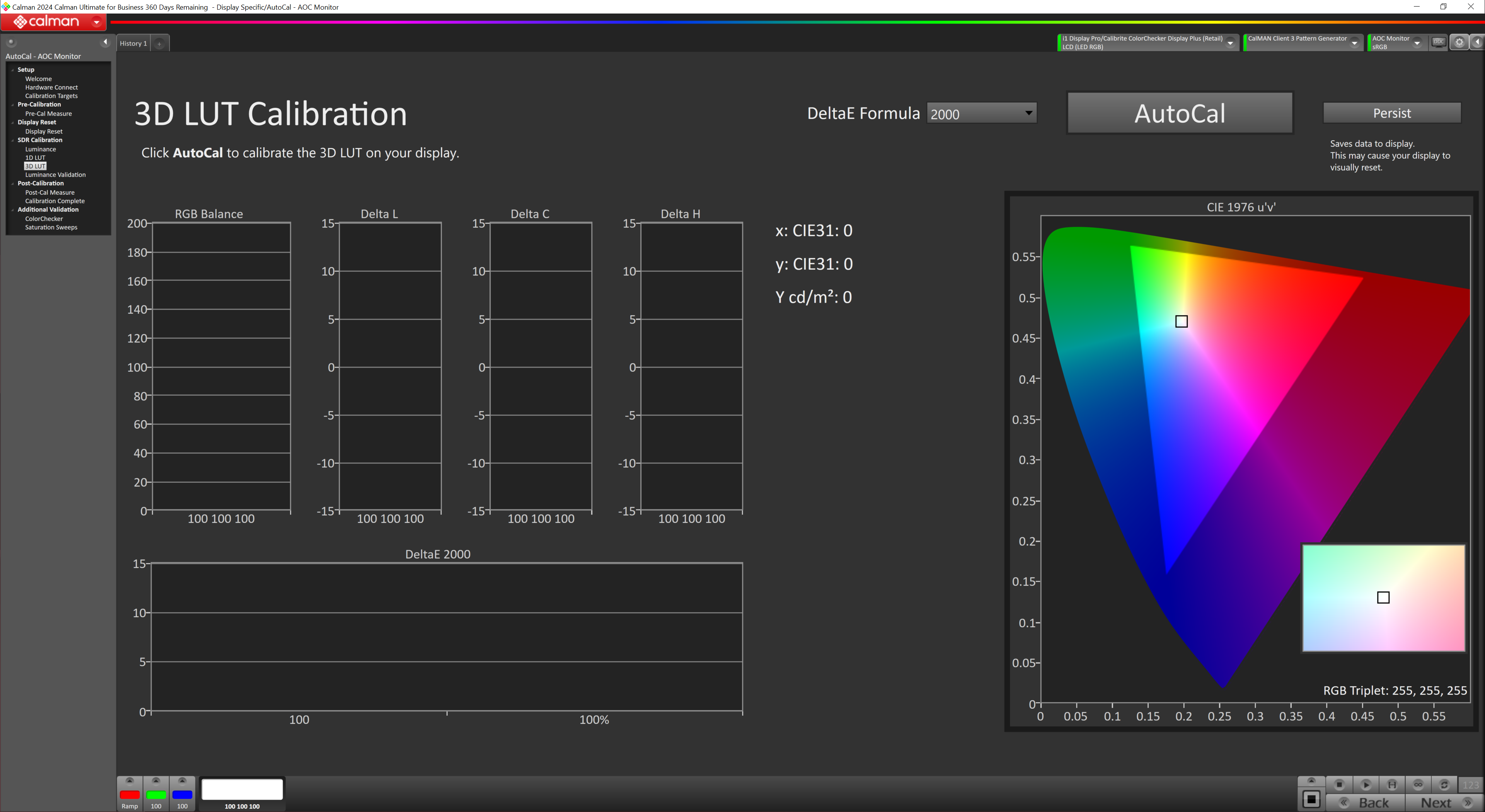Switch to the History 1 tab
The height and width of the screenshot is (812, 1485).
click(x=133, y=43)
